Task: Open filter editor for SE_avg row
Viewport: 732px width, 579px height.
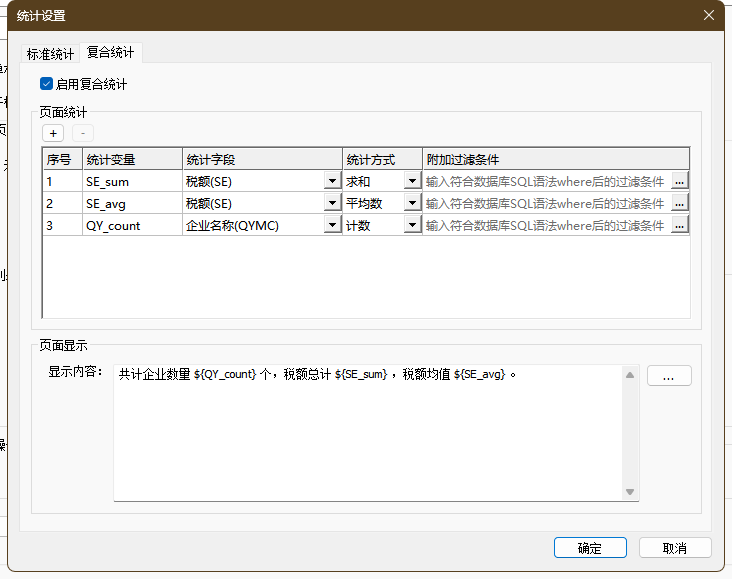Action: [680, 203]
